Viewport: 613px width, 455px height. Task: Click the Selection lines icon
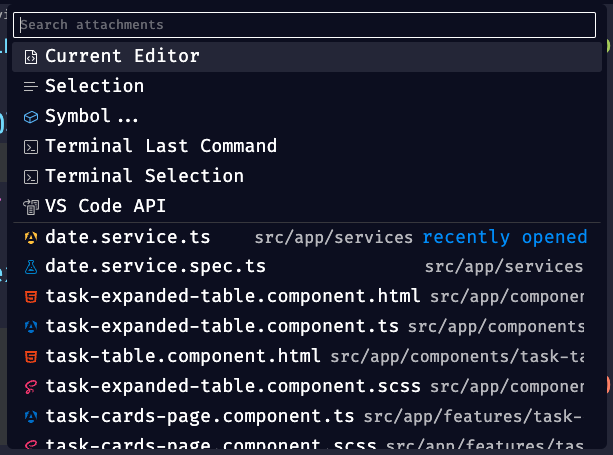tap(31, 87)
